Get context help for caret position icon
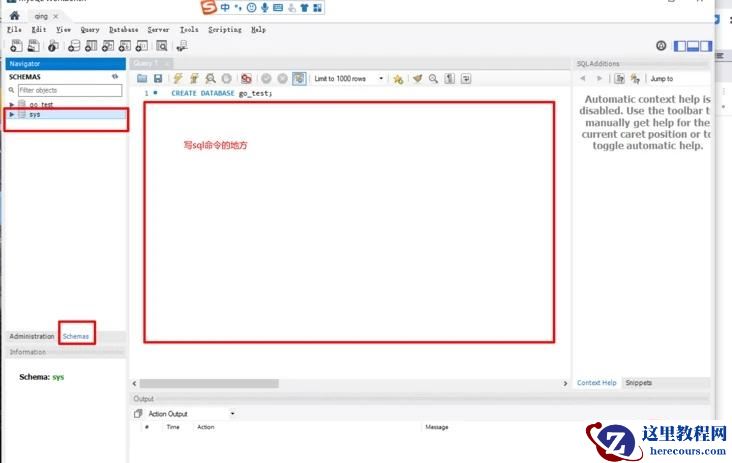The height and width of the screenshot is (463, 732). coord(619,78)
